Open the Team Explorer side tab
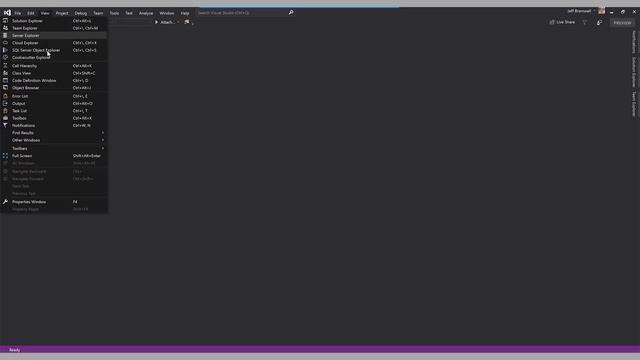Screen dimensions: 640x360 634,104
